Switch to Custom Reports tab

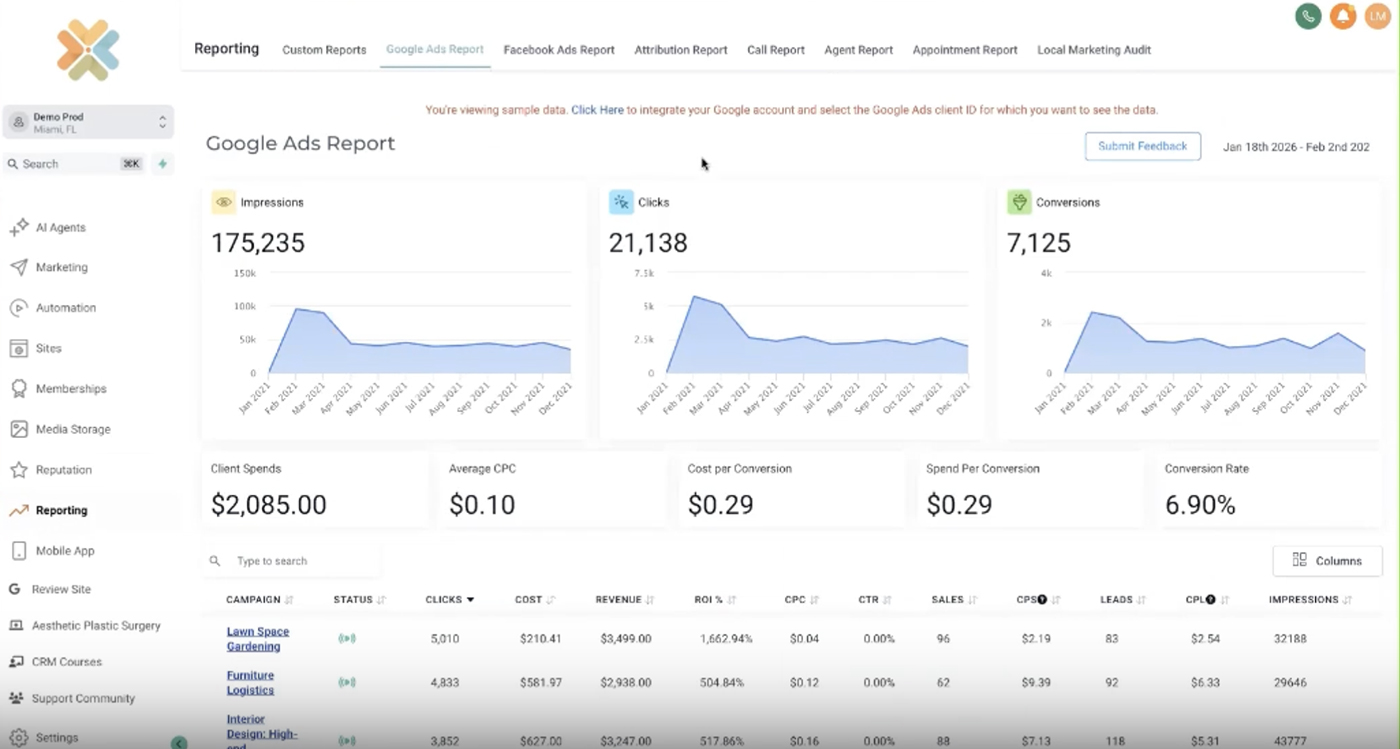point(324,50)
